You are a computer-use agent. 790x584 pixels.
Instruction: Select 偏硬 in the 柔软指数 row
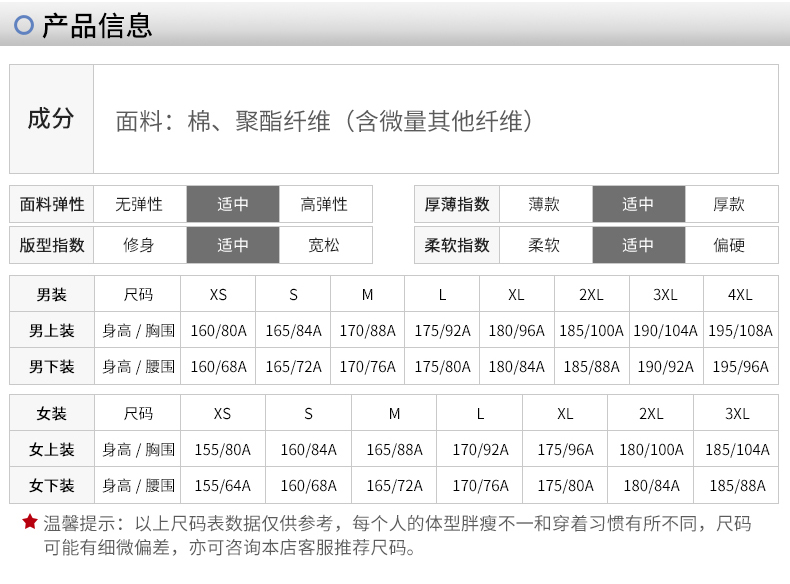731,245
